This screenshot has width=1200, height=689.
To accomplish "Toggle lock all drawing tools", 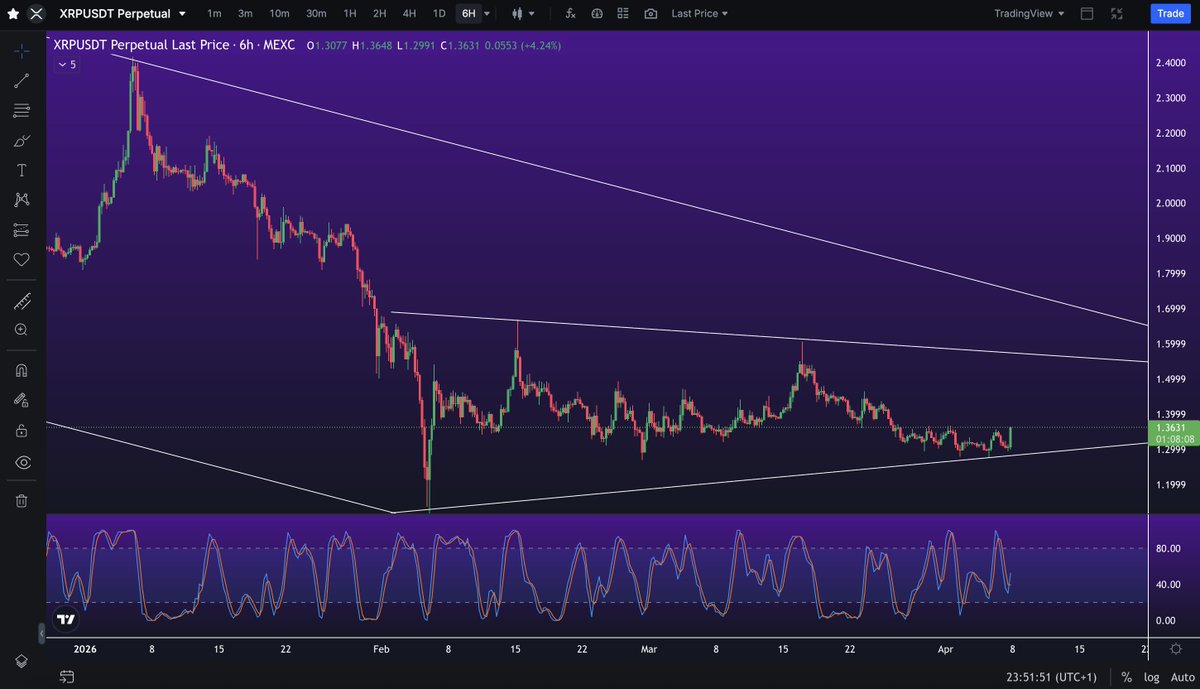I will [x=21, y=431].
